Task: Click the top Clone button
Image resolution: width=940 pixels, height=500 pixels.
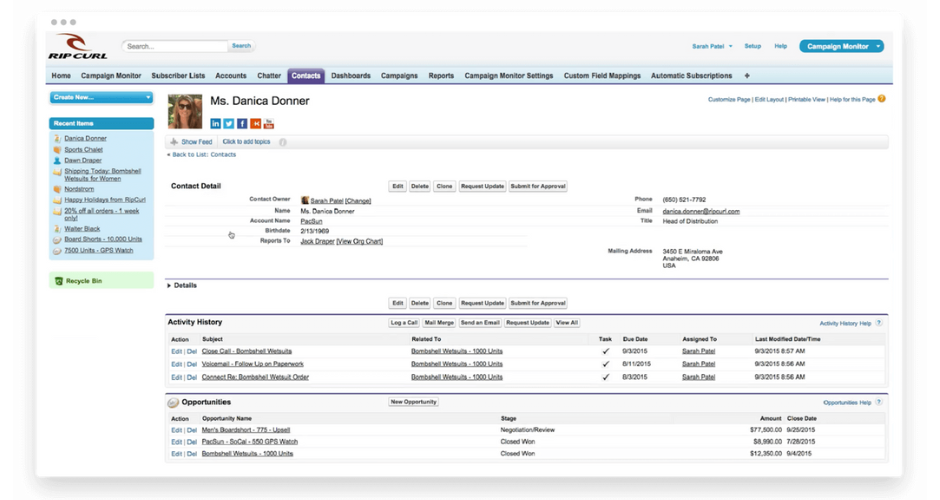Action: 444,186
